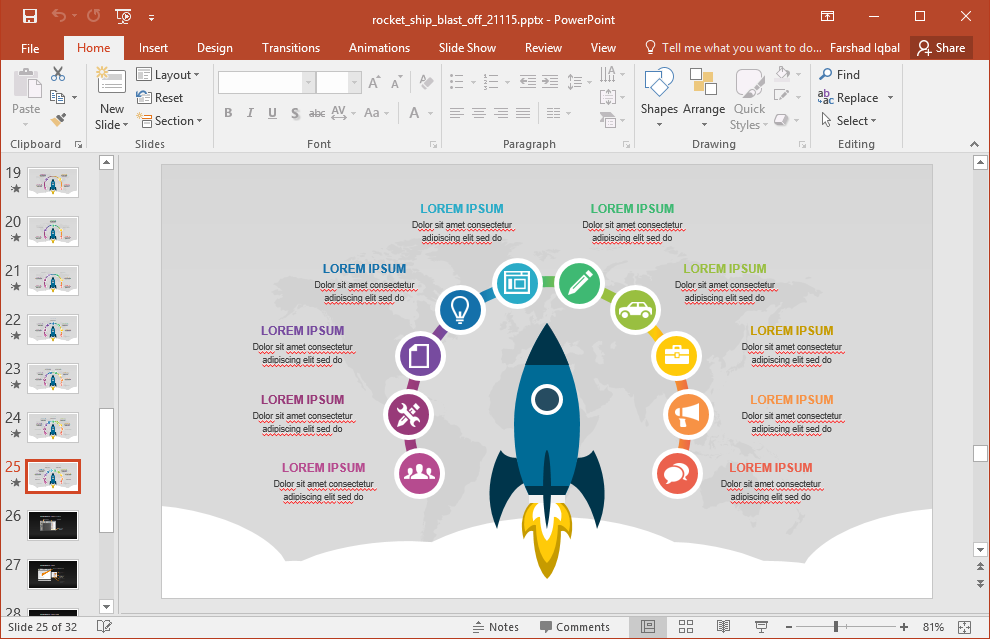Open the Animations tab

379,48
